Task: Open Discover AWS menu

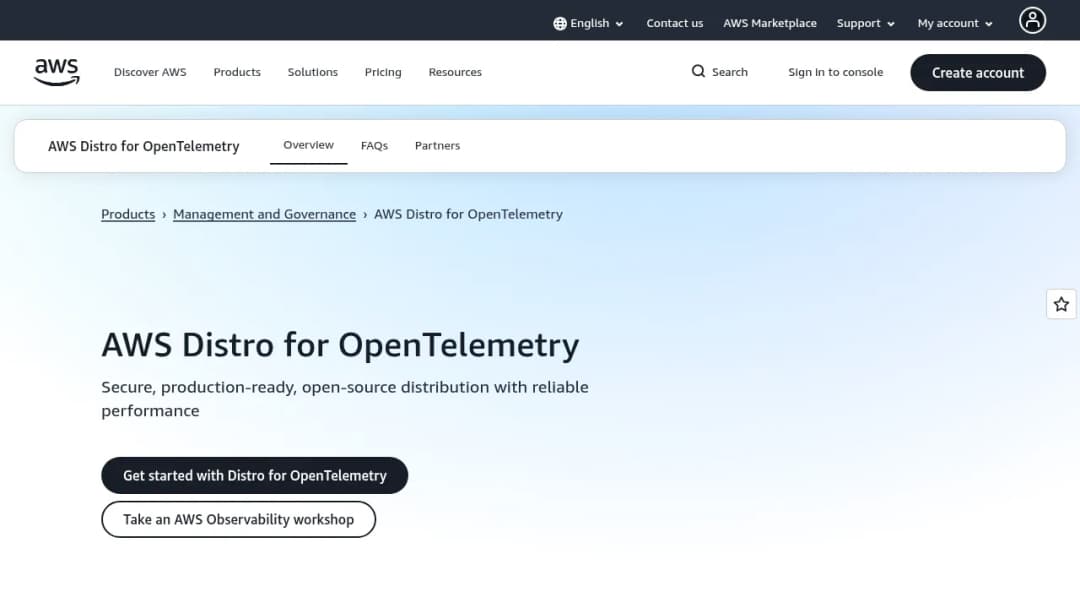Action: [150, 72]
